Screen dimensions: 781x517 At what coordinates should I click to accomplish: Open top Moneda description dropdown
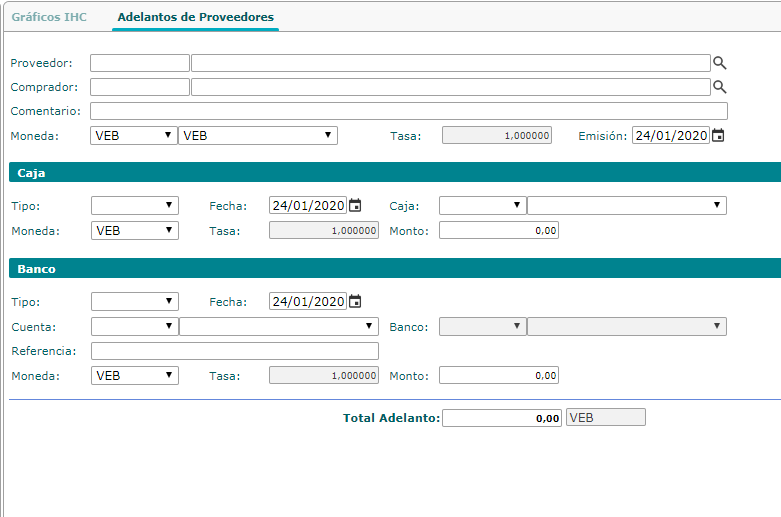coord(258,135)
